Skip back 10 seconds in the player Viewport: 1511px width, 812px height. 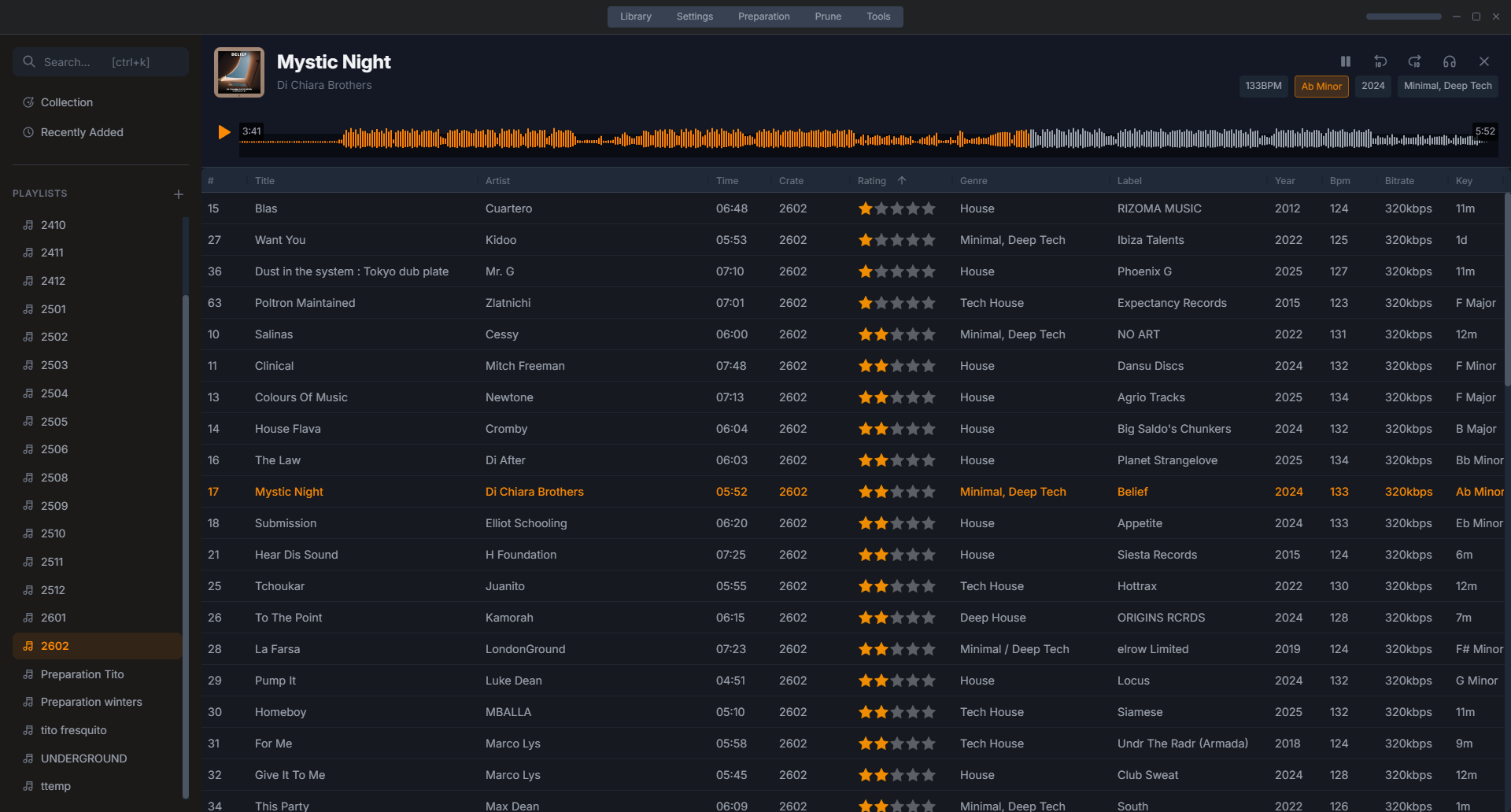pos(1380,61)
